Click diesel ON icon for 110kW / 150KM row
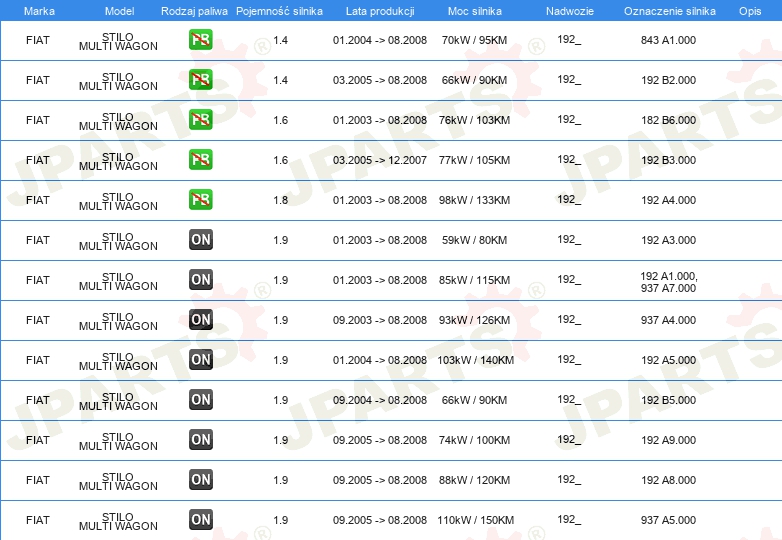Viewport: 782px width, 540px height. pyautogui.click(x=200, y=520)
